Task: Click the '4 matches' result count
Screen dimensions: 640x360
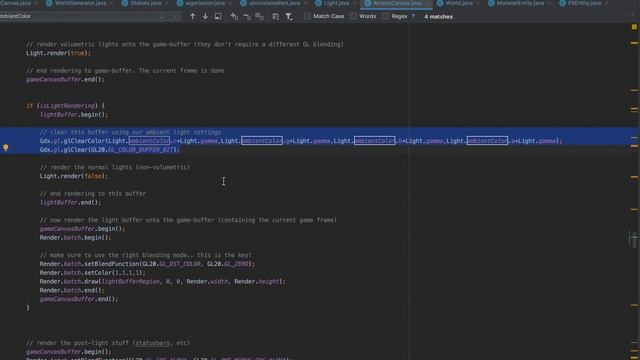Action: tap(438, 17)
